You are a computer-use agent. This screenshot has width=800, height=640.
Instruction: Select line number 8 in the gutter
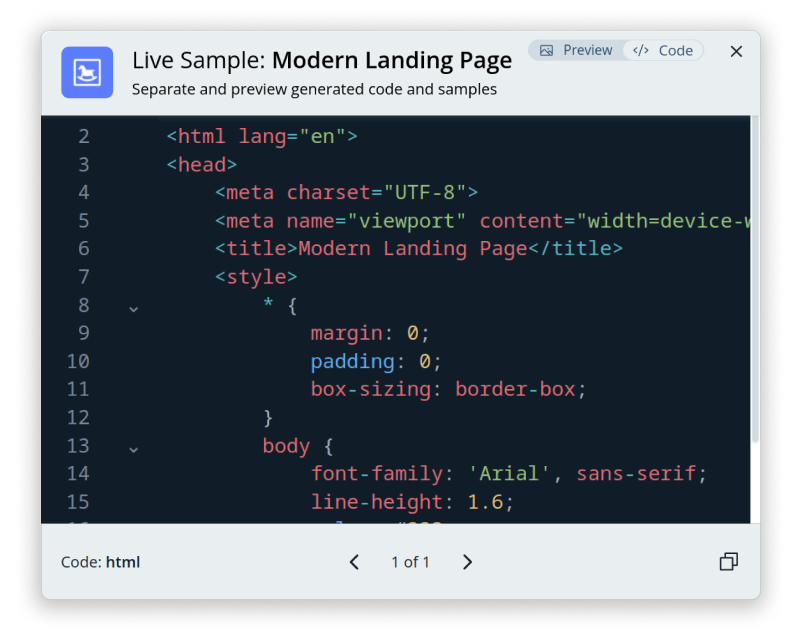click(x=84, y=305)
